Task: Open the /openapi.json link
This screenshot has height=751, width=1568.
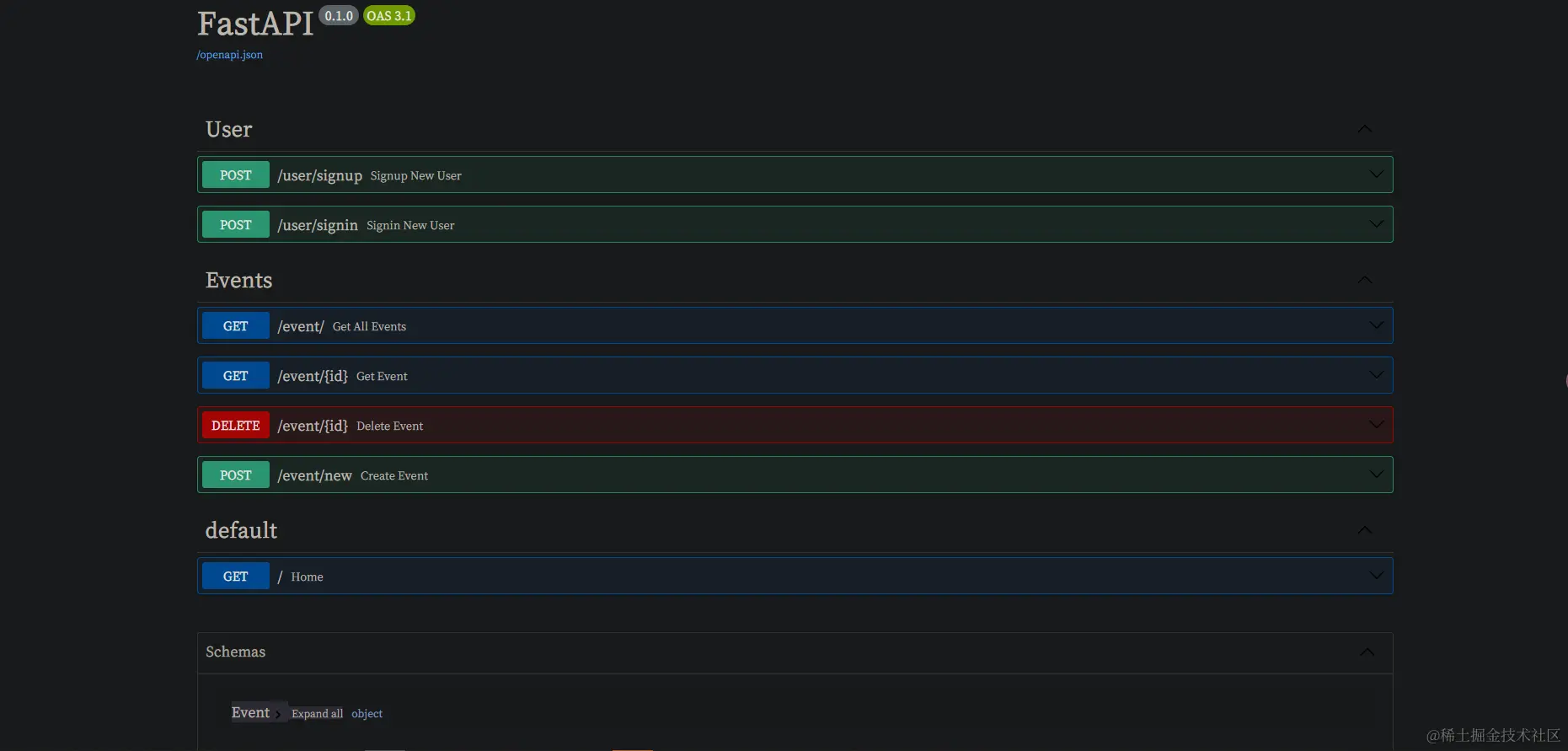Action: [x=229, y=55]
